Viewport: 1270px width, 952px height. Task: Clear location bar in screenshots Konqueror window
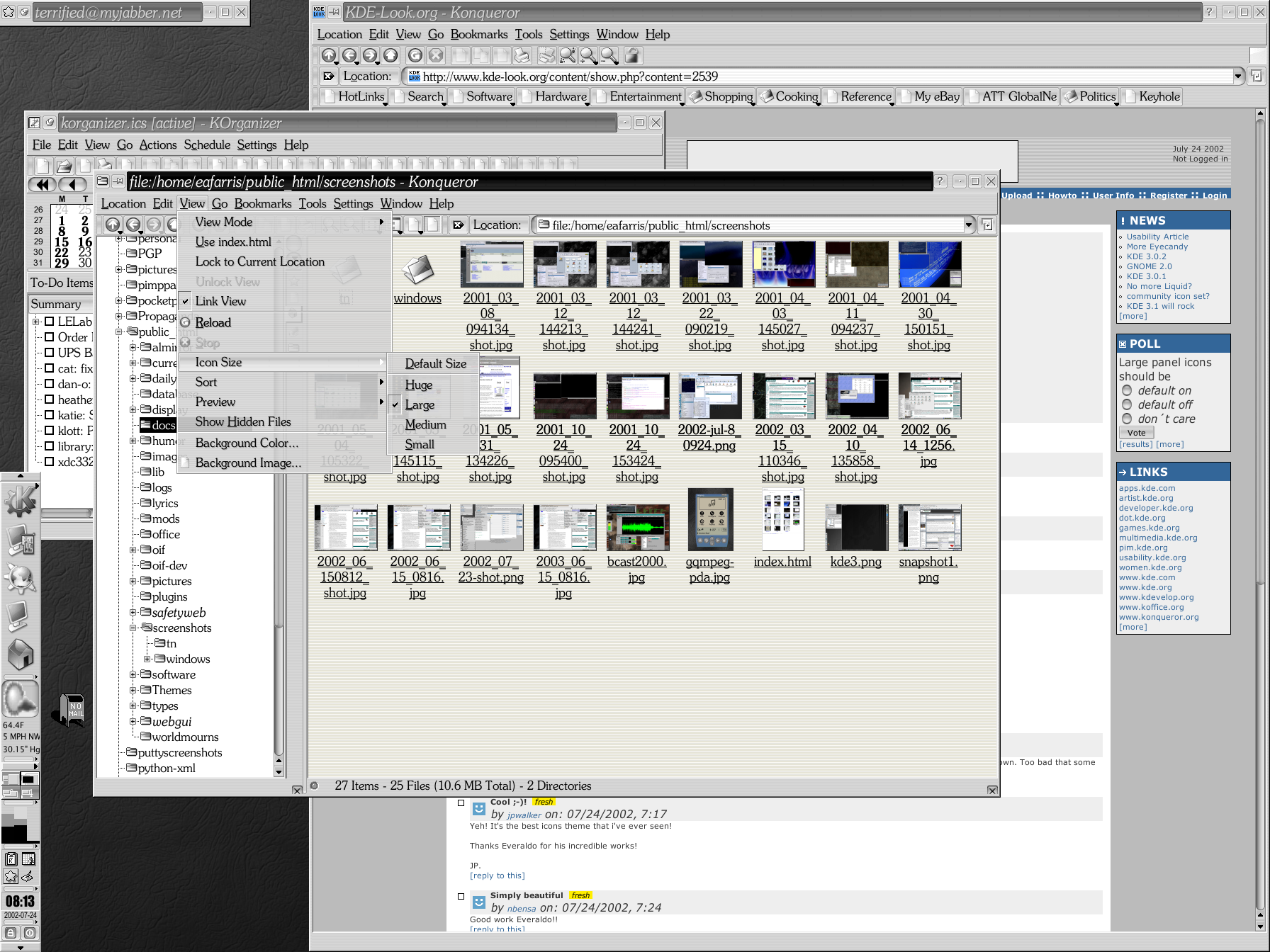[459, 225]
